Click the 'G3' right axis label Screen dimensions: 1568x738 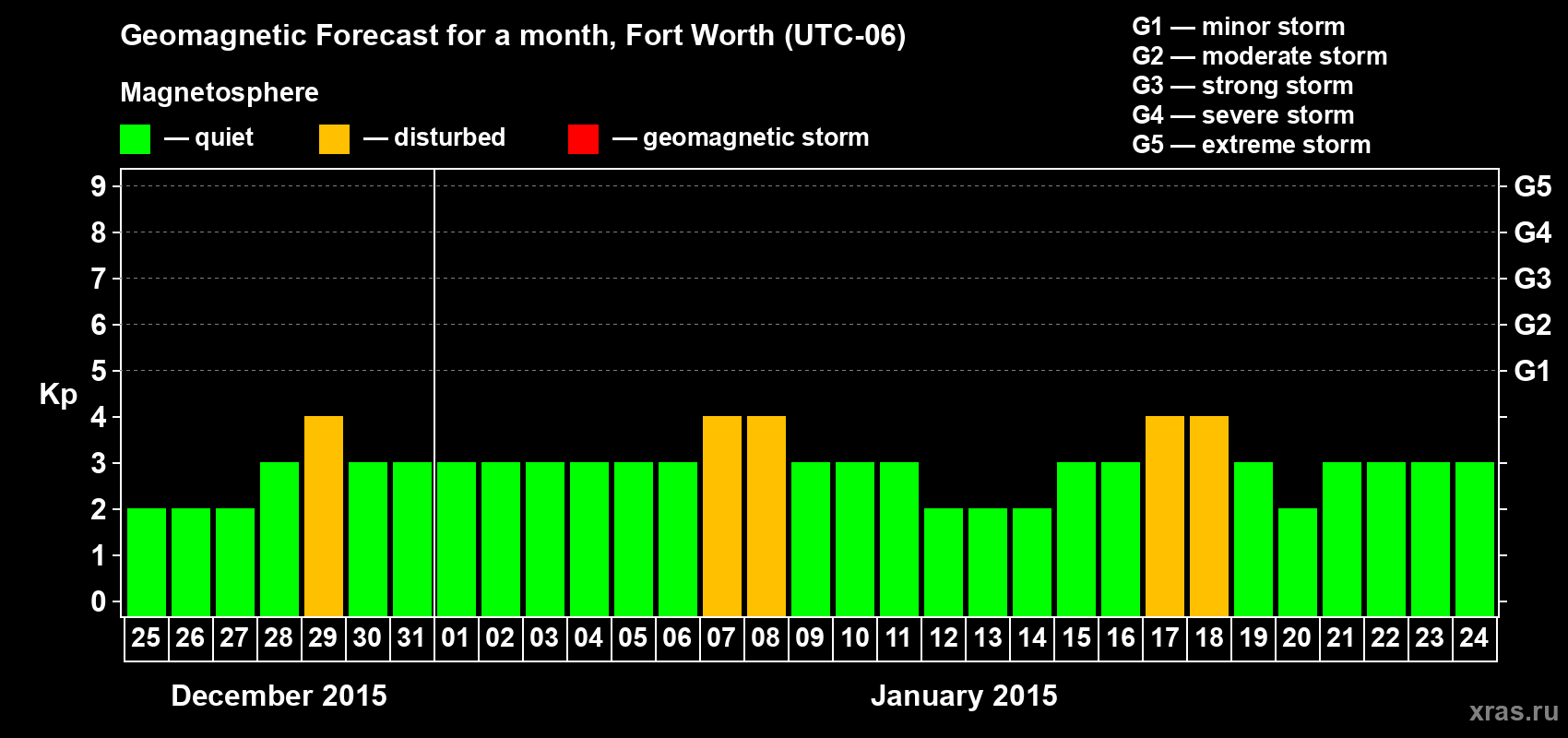(x=1533, y=279)
